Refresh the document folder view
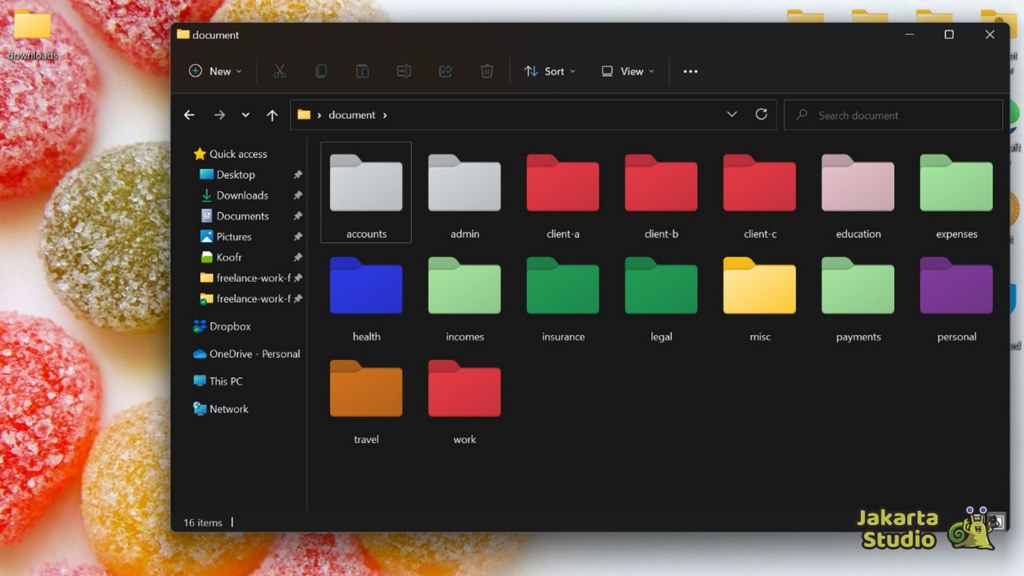The width and height of the screenshot is (1024, 576). tap(761, 115)
